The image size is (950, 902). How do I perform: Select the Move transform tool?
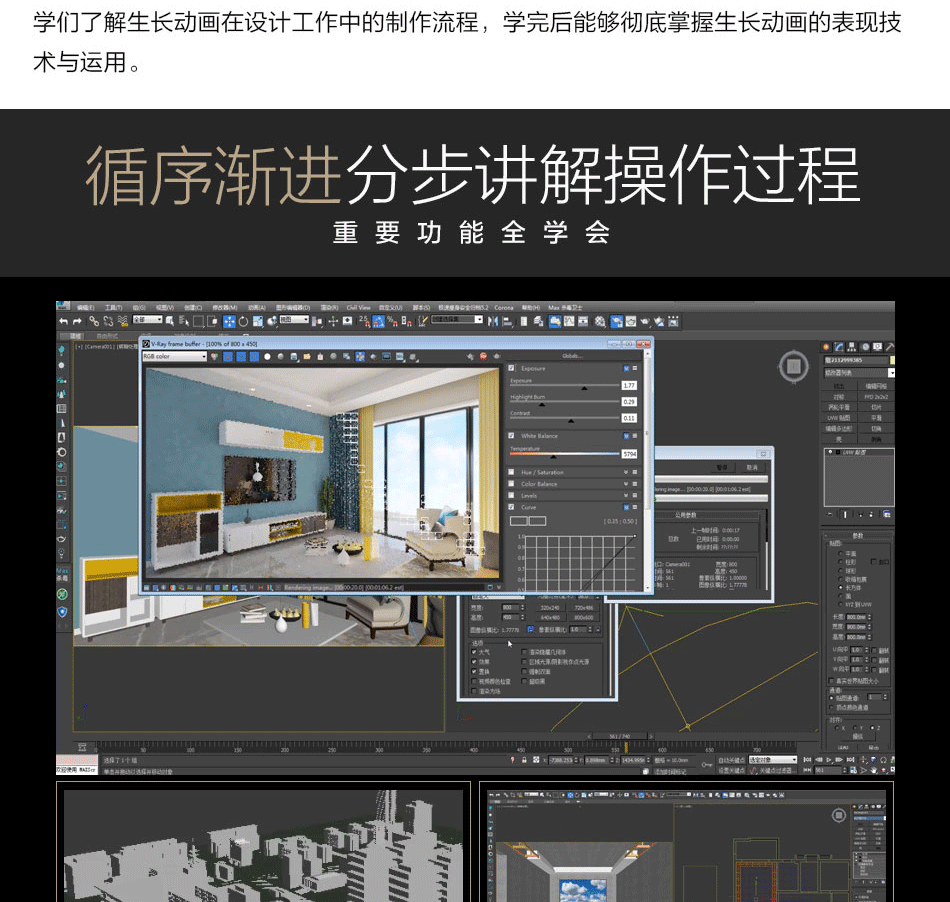229,321
